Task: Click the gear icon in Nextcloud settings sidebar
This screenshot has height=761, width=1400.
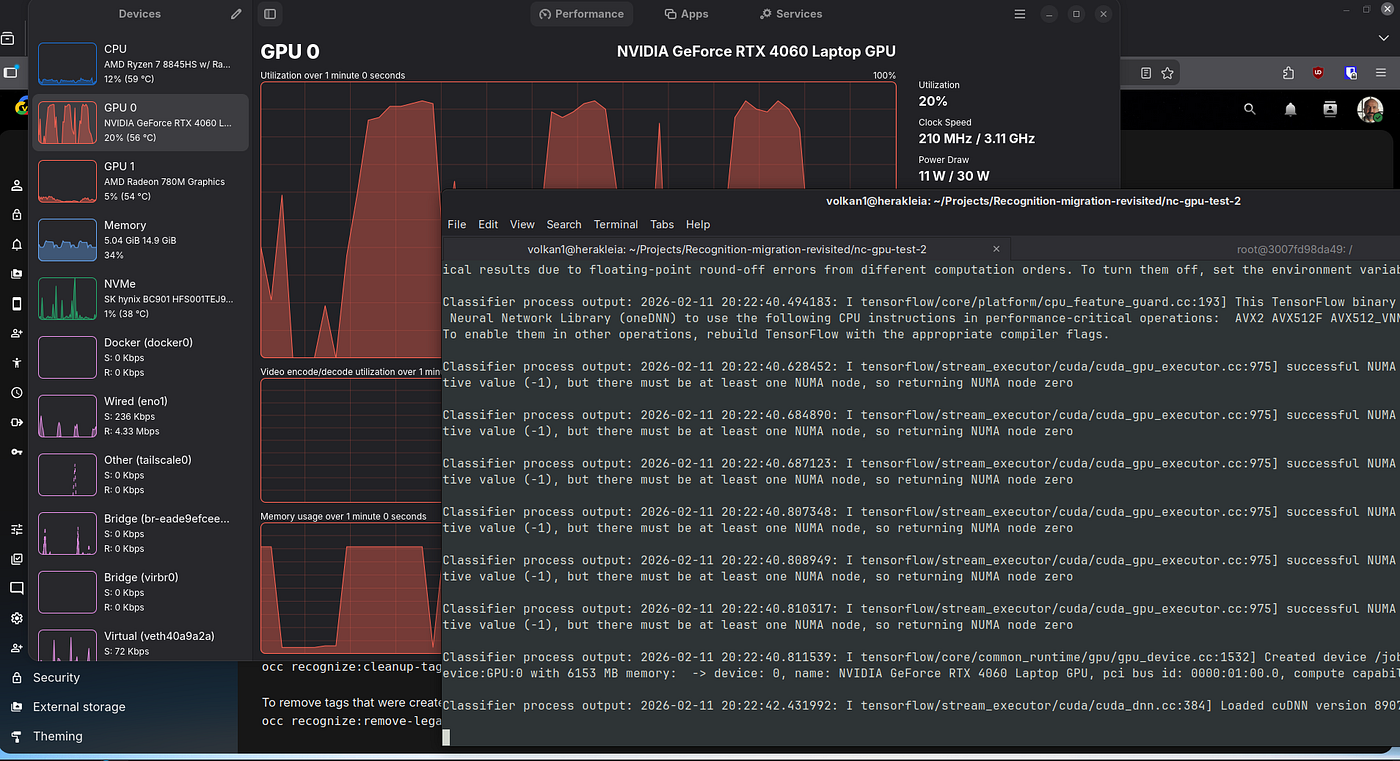Action: pyautogui.click(x=16, y=618)
